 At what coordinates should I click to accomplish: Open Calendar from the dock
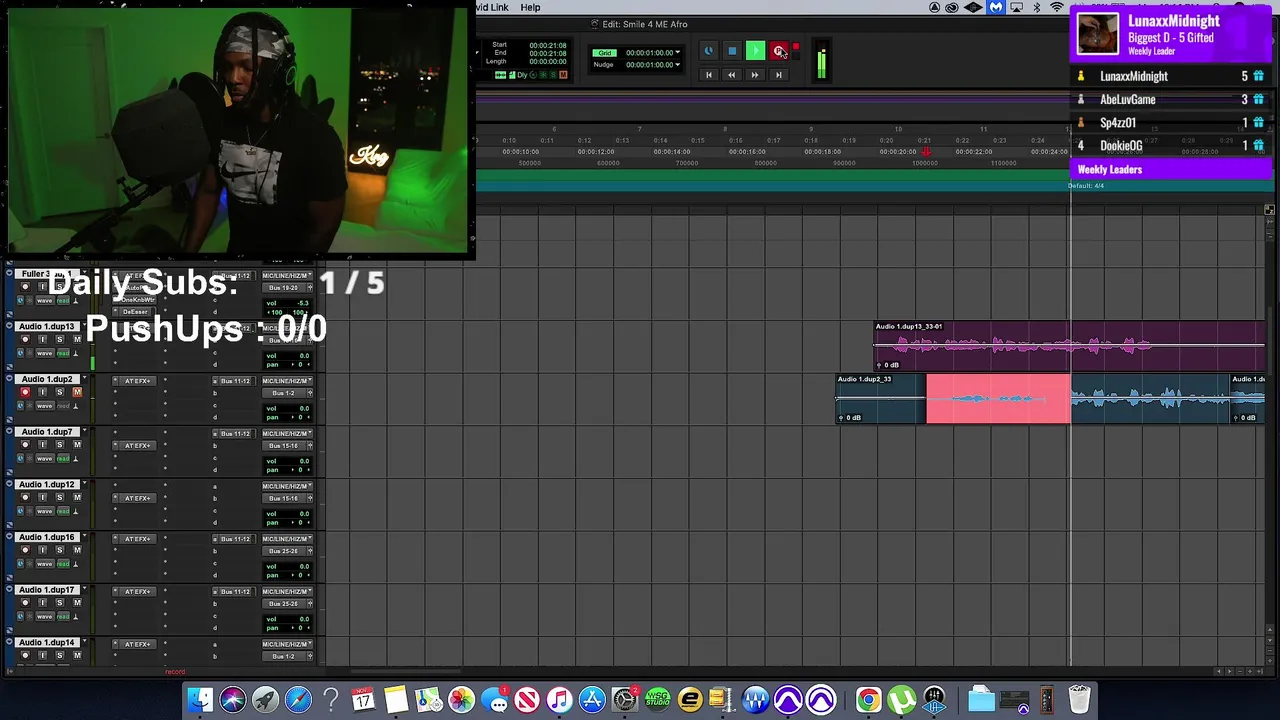point(363,699)
